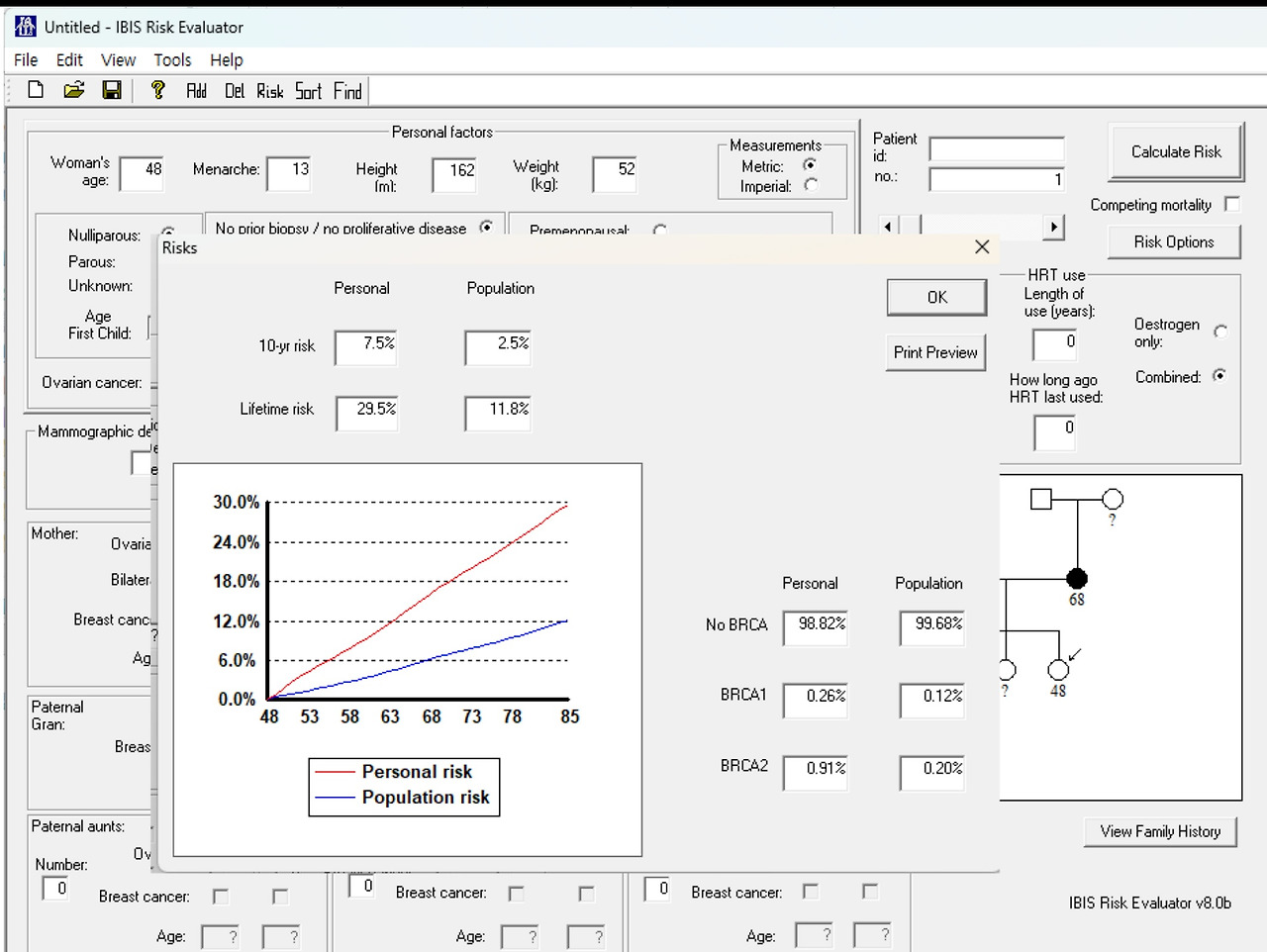Select Oestrogen only HRT radio button
Screen dimensions: 1267x952
(1220, 332)
